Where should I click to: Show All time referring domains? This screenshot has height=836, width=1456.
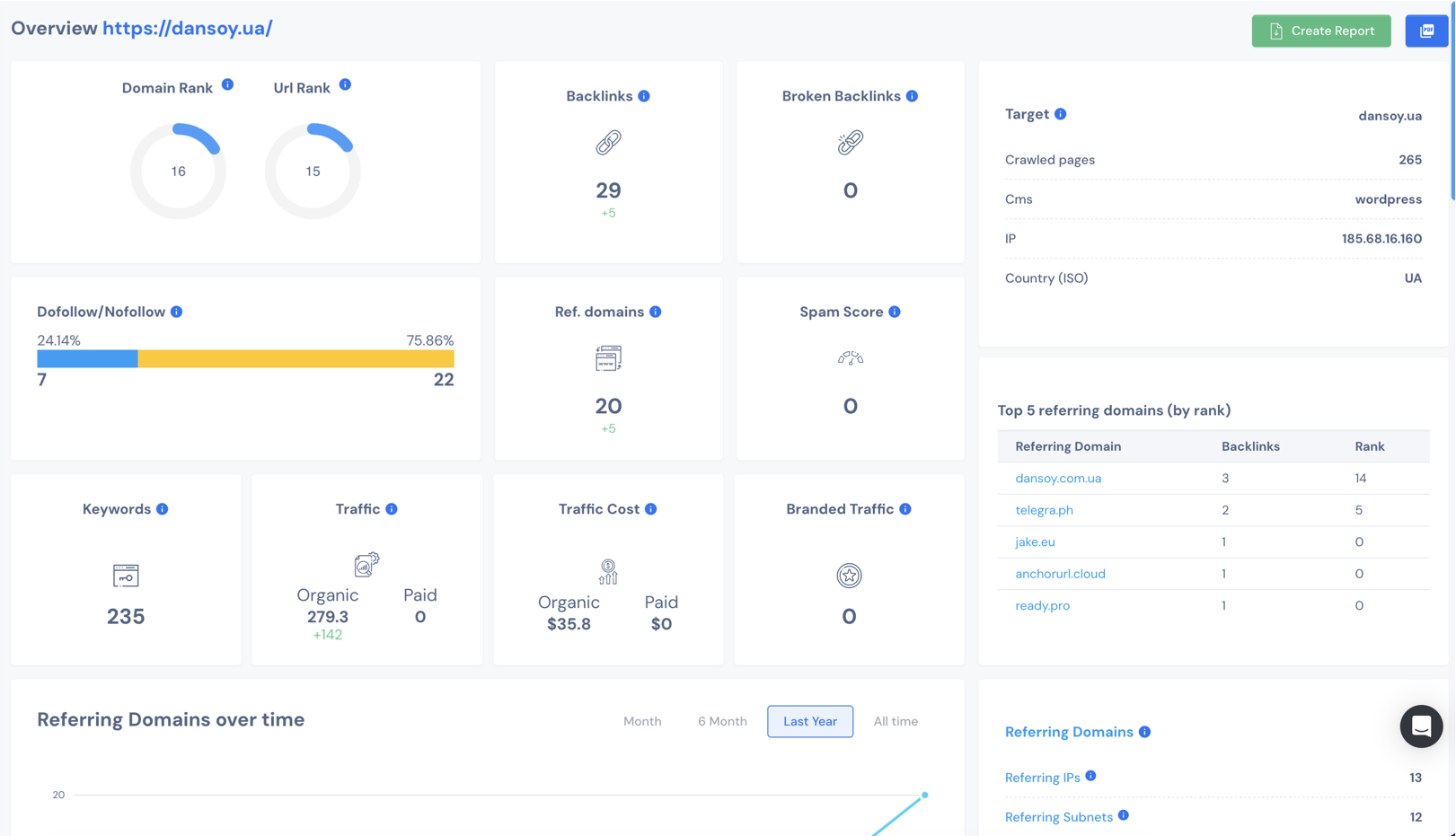(896, 721)
